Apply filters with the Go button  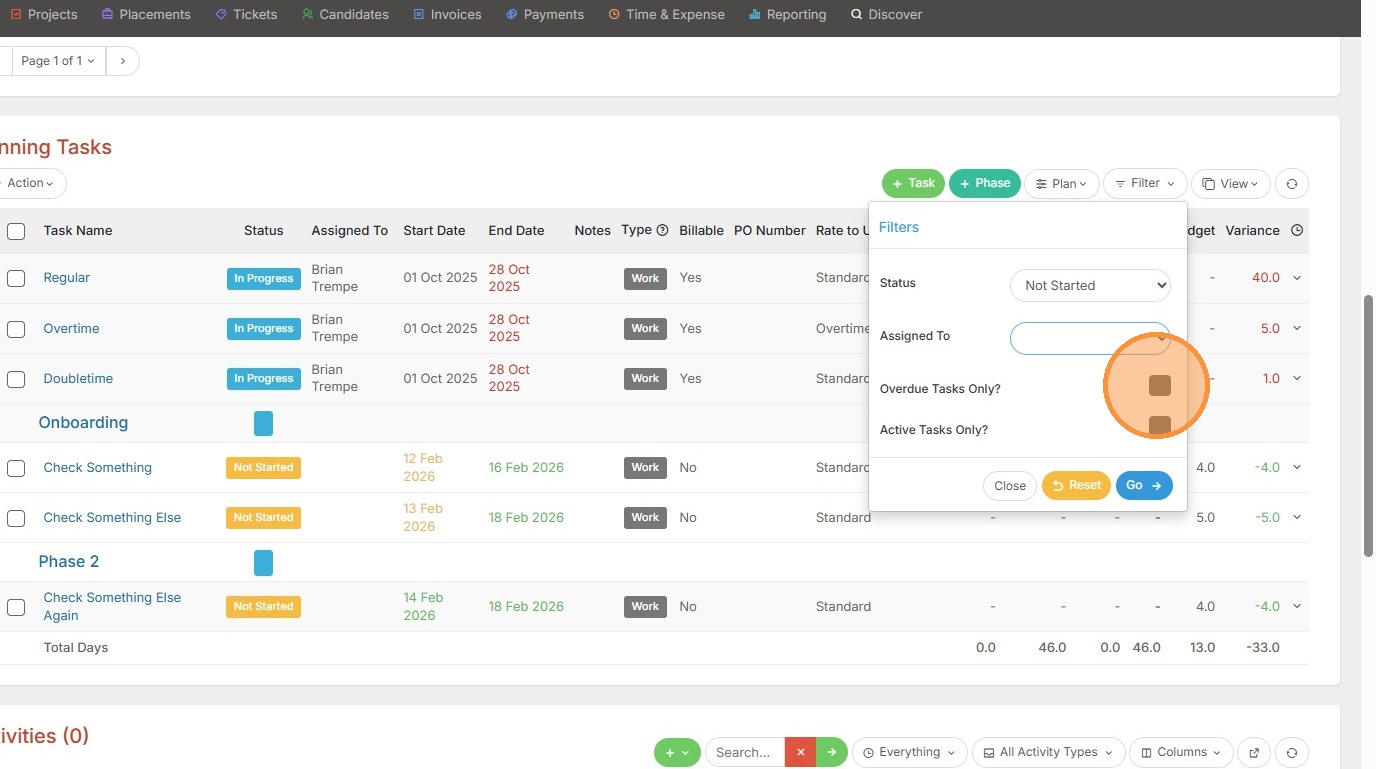click(1144, 485)
